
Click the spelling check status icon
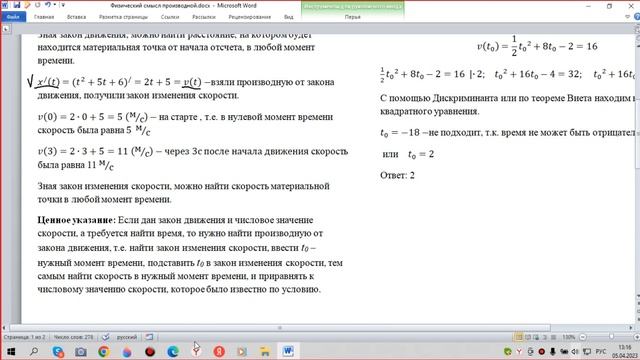click(x=106, y=337)
